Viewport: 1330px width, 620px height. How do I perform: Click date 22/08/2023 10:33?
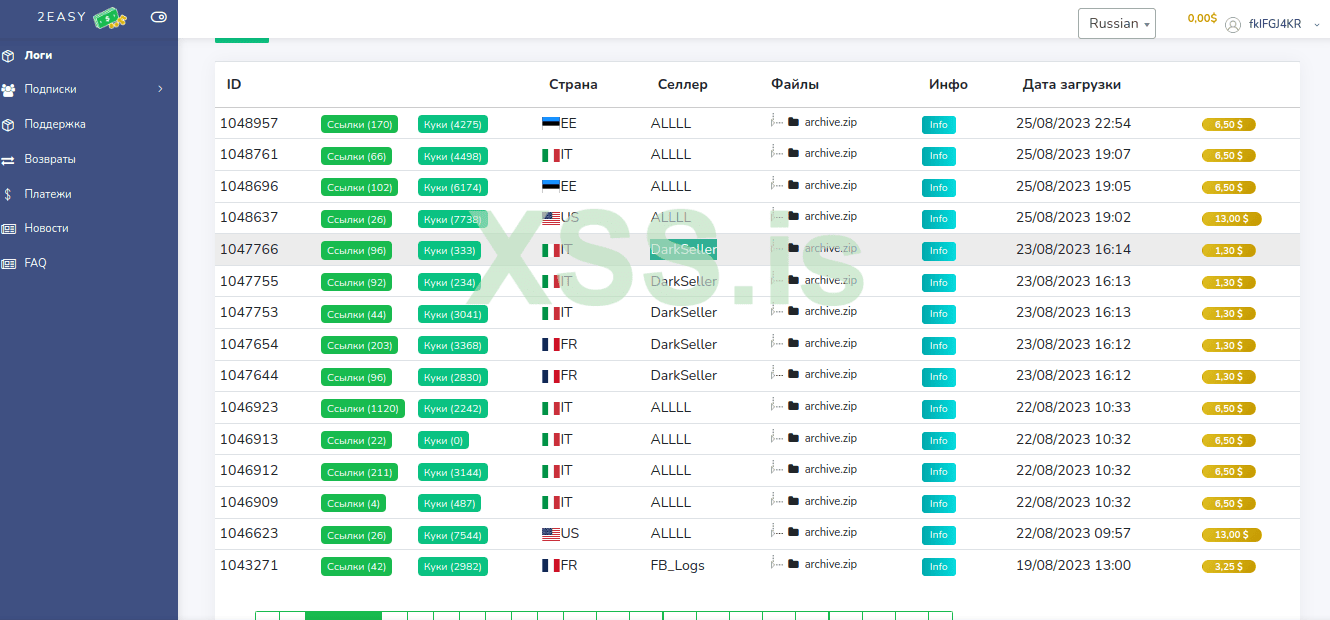1073,407
